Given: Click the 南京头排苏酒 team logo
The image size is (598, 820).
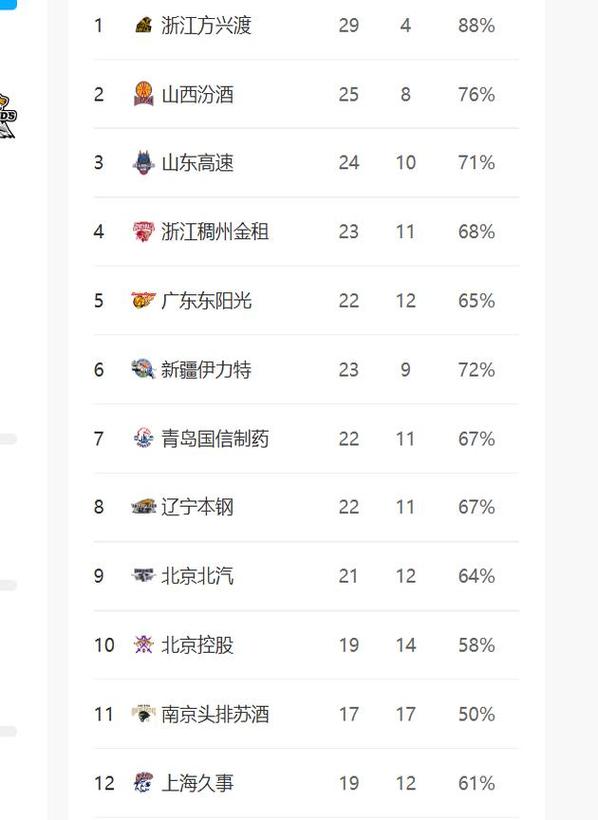Looking at the screenshot, I should 141,714.
